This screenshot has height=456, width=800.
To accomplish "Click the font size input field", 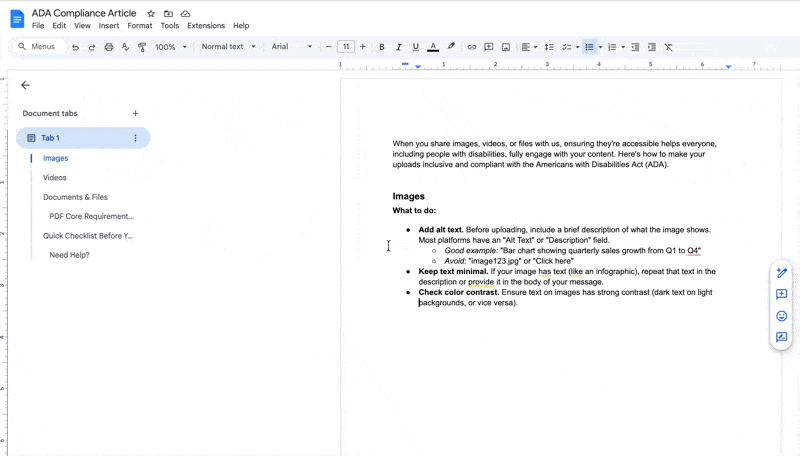I will coord(345,47).
